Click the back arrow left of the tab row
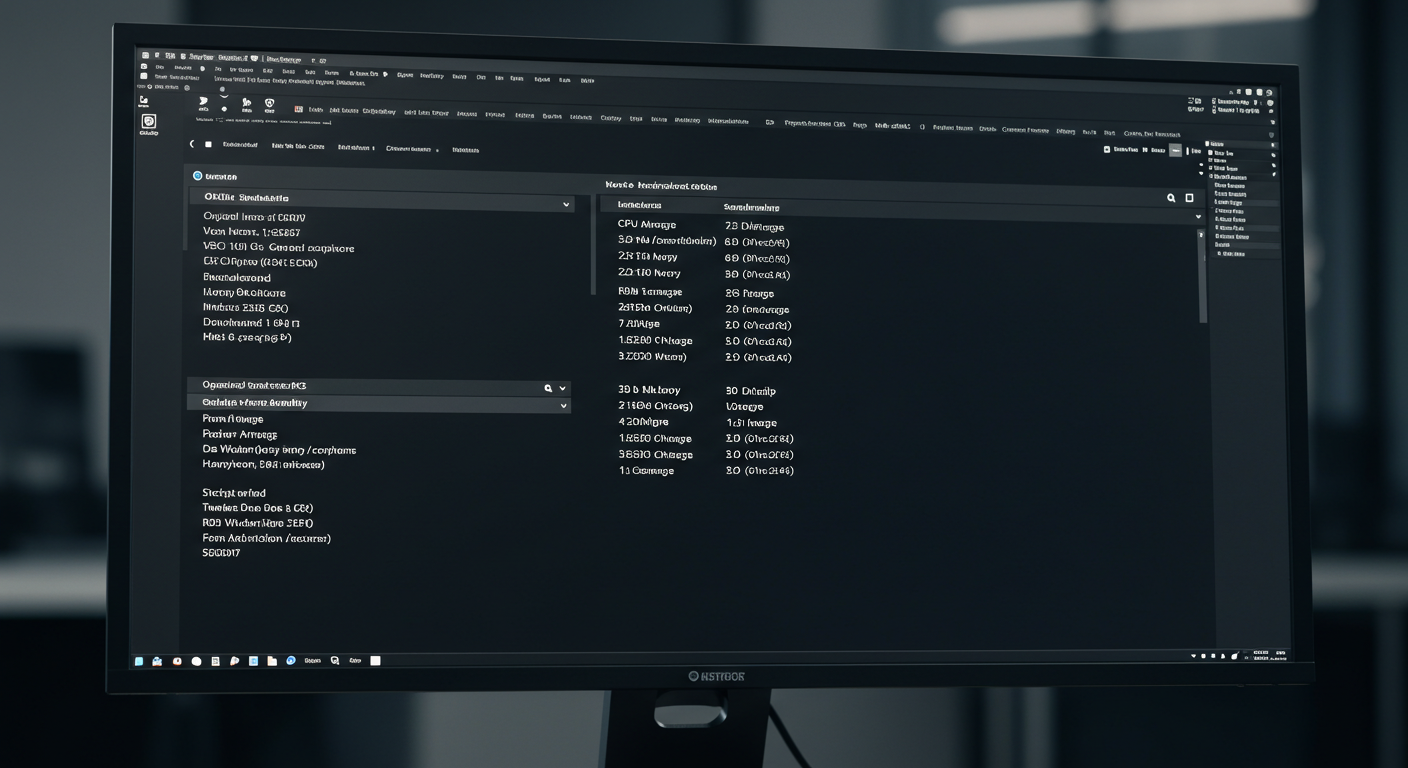 point(192,145)
